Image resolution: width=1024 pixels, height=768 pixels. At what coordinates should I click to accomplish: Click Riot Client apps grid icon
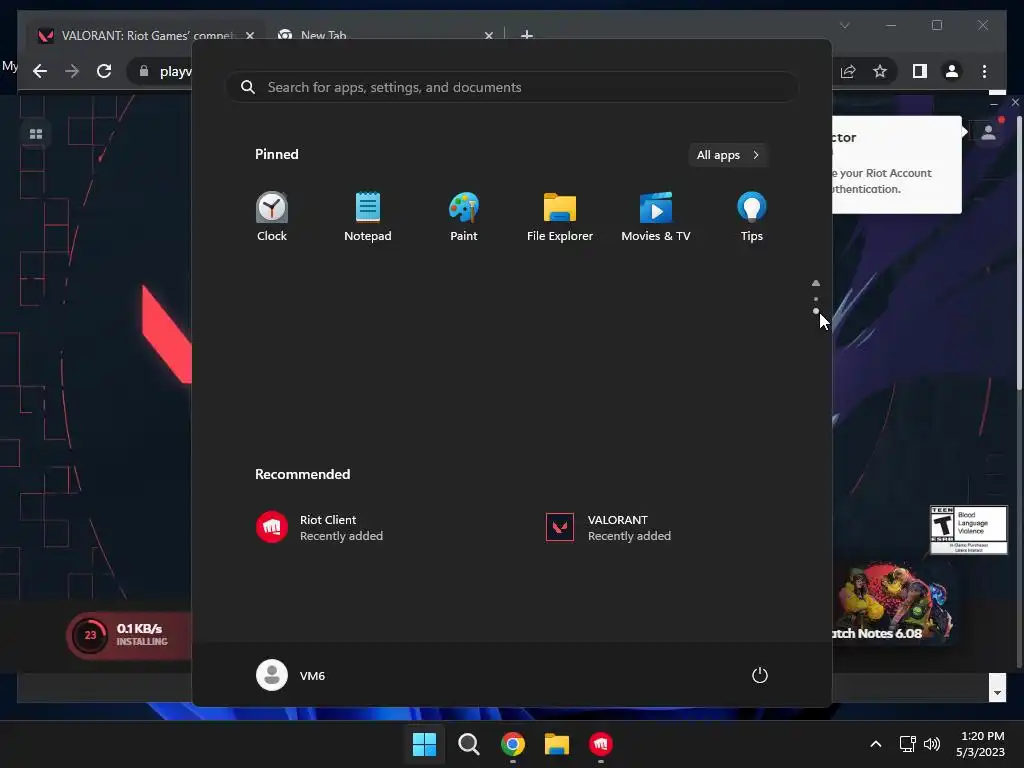pyautogui.click(x=36, y=134)
